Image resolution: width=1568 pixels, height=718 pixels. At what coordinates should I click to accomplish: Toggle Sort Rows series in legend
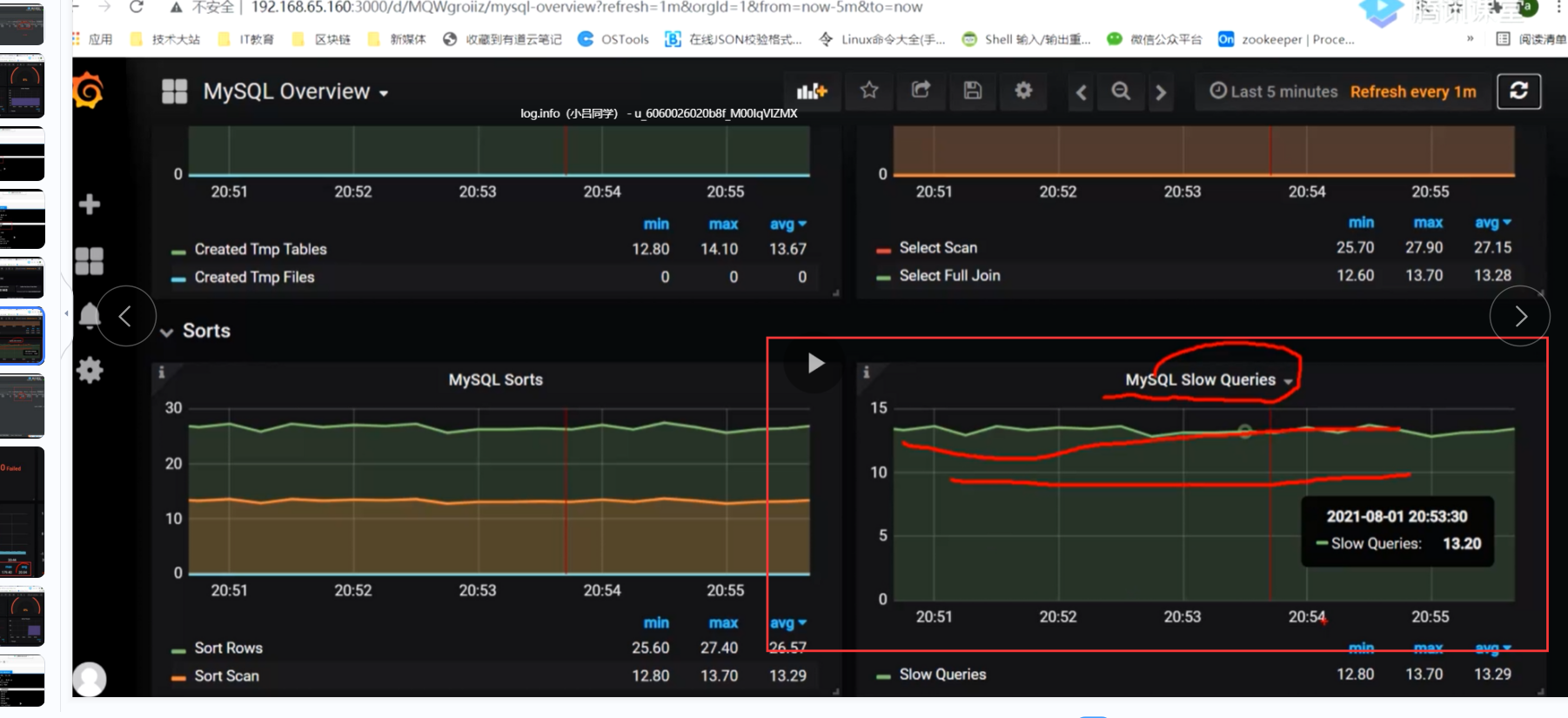tap(228, 648)
